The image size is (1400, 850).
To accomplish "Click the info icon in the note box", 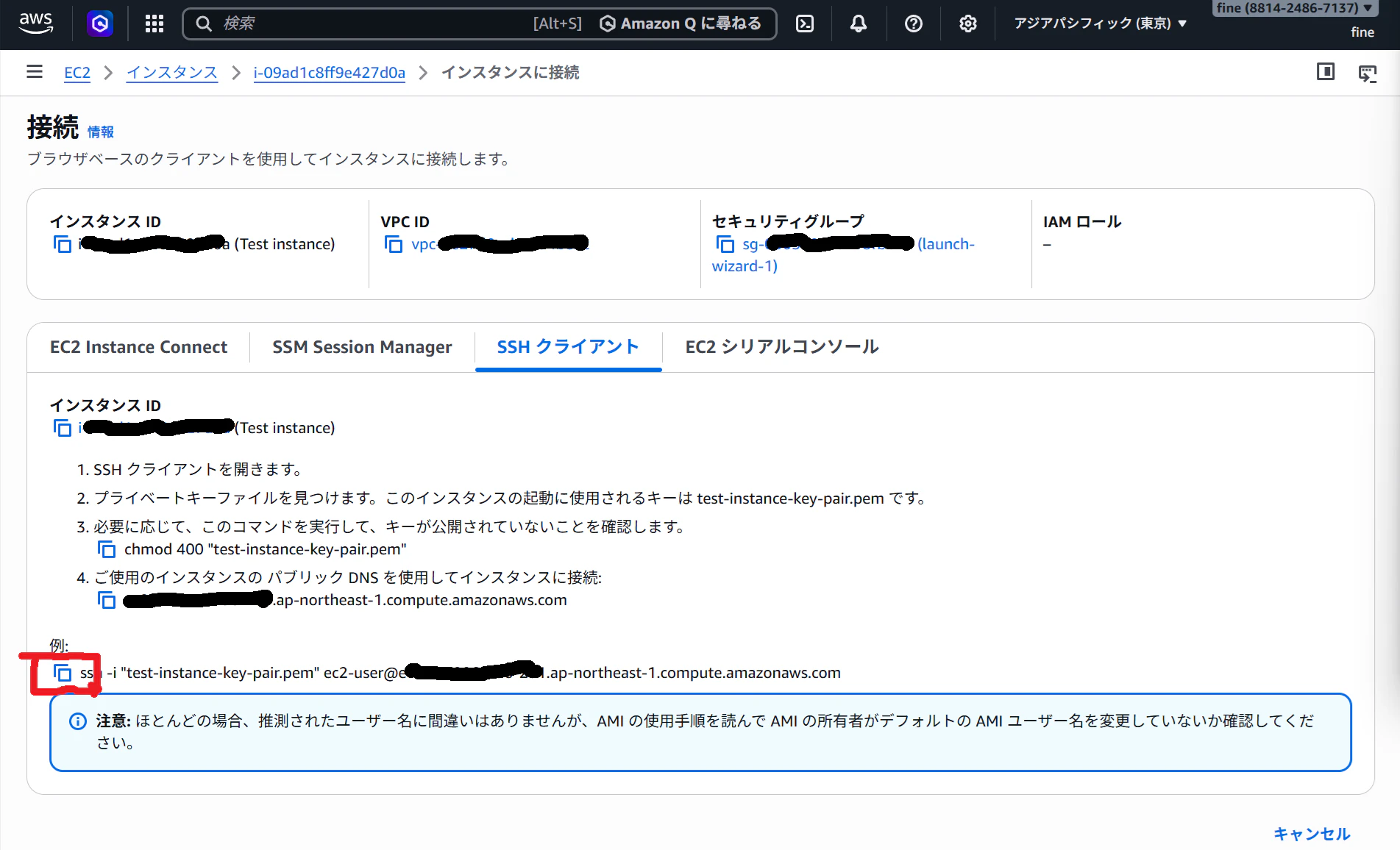I will 77,721.
